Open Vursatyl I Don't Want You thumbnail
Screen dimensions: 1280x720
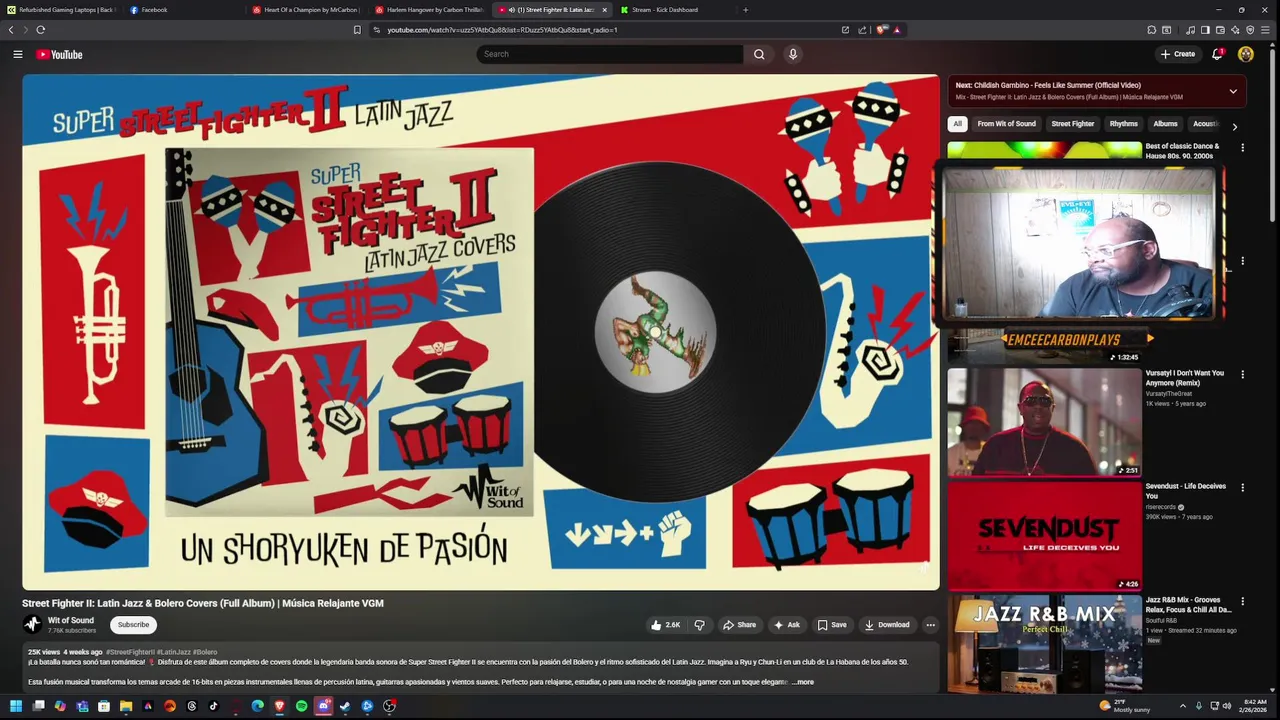tap(1044, 422)
